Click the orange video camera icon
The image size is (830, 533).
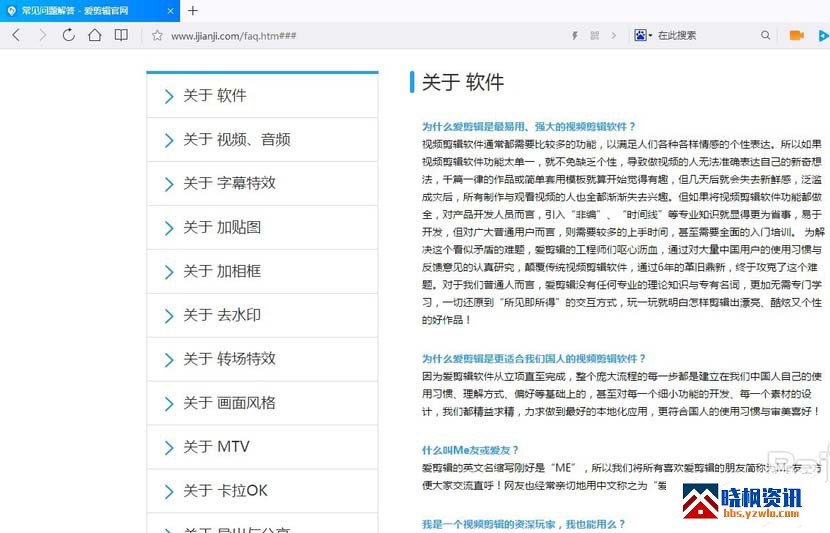click(x=796, y=35)
